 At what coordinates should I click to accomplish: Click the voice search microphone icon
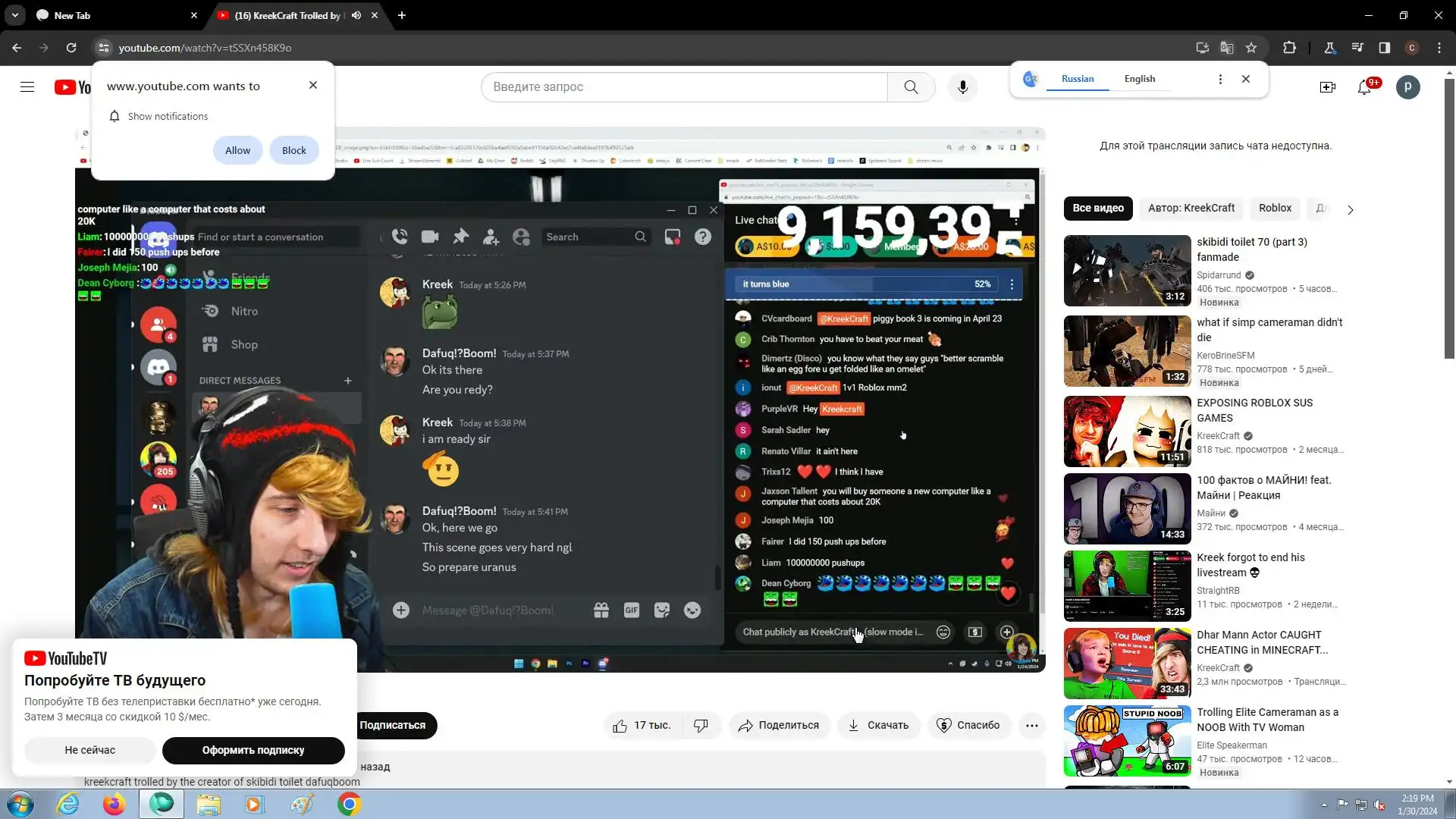point(962,87)
